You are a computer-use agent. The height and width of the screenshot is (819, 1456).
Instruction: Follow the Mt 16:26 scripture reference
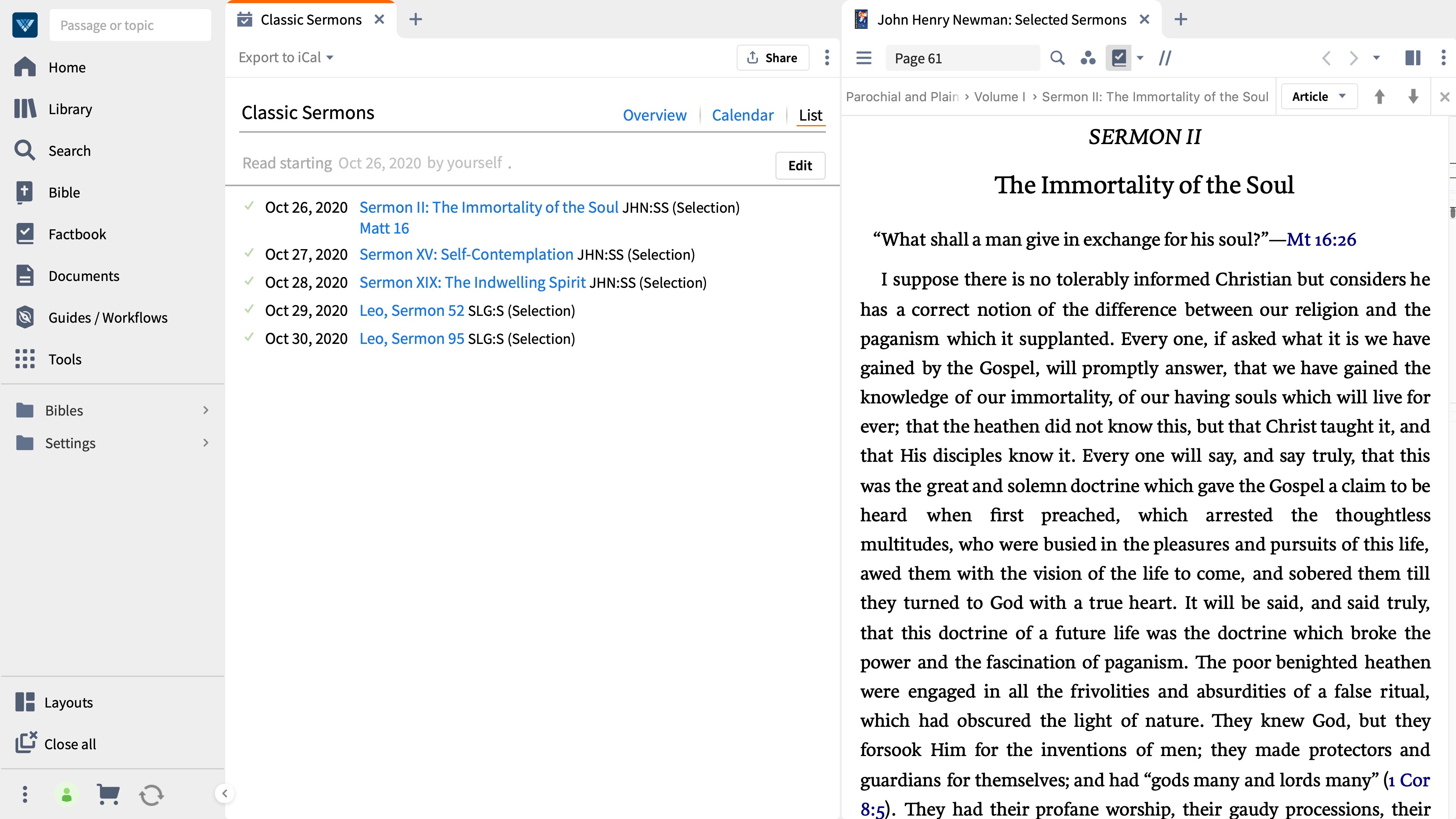1321,239
